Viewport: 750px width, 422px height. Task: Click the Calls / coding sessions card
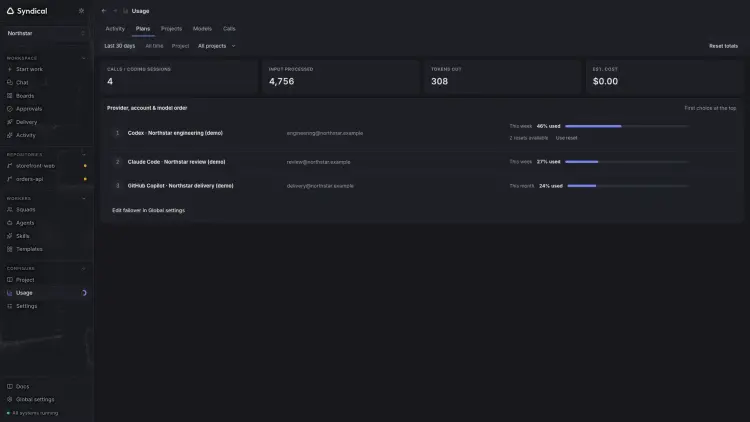(179, 77)
